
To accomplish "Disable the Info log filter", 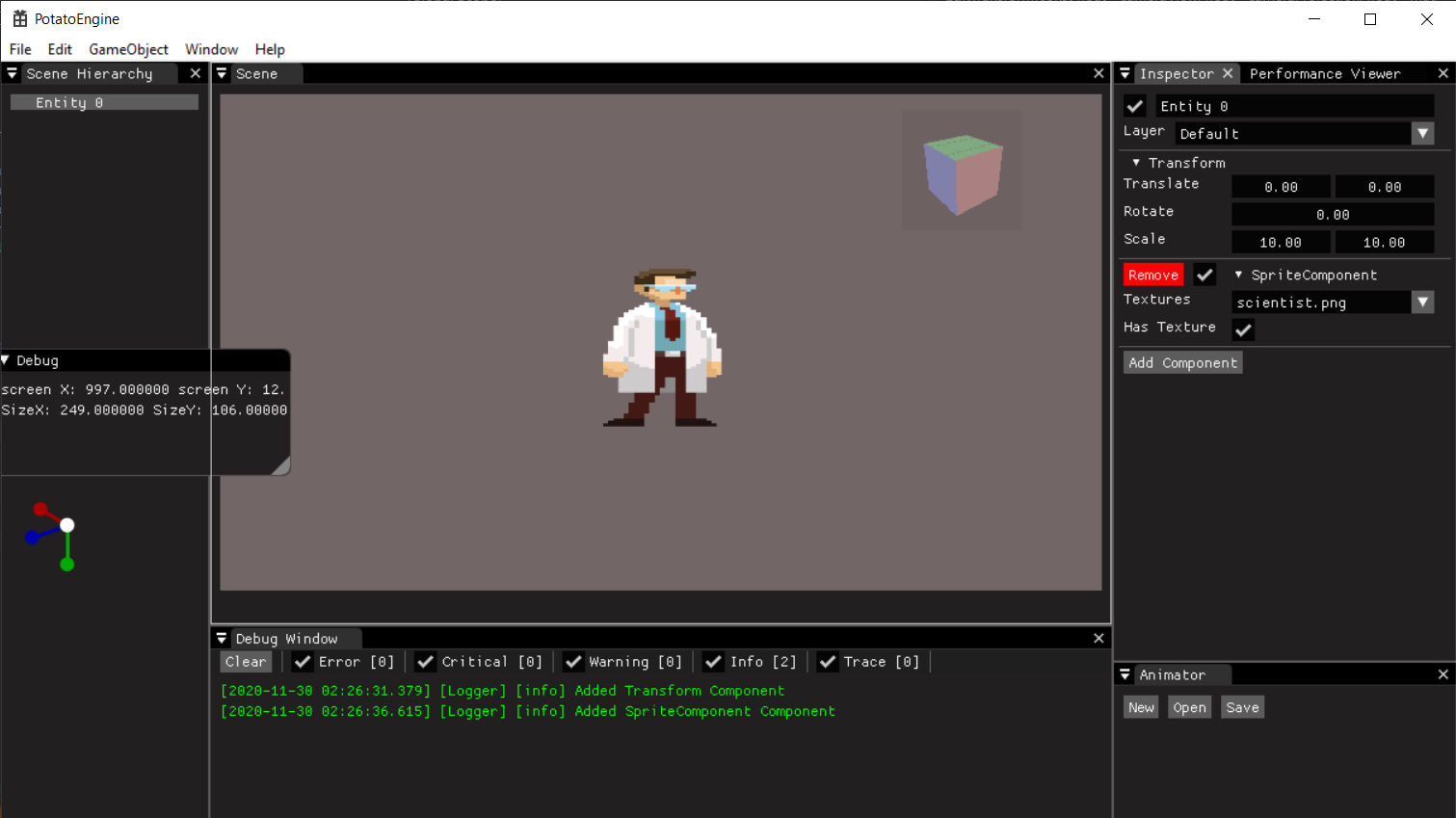I will click(x=713, y=661).
